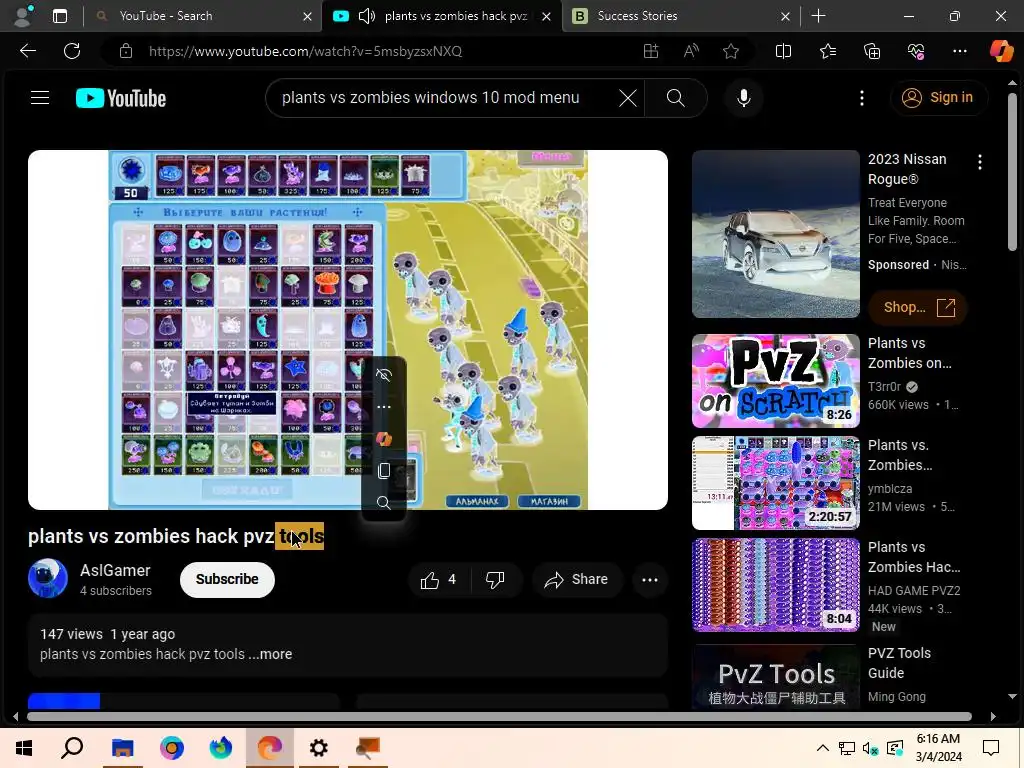Viewport: 1024px width, 768px height.
Task: Open the HAD GAME PVZ2 video title
Action: 914,557
